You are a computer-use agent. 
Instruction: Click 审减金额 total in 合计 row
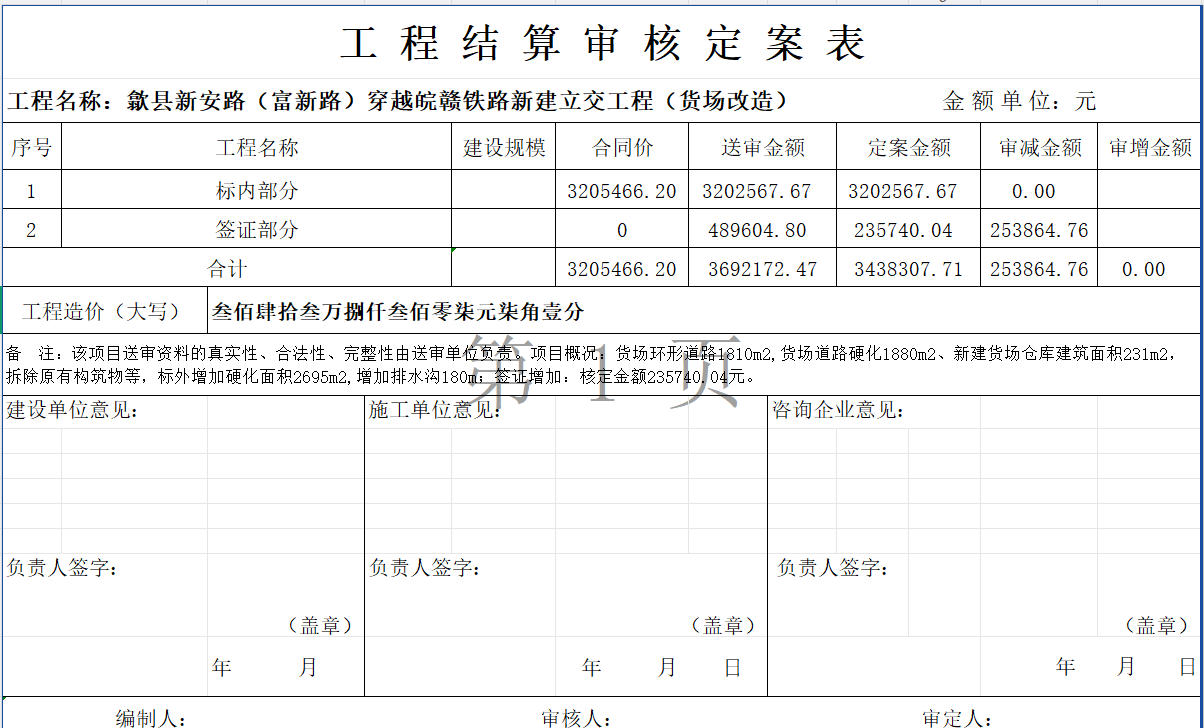pyautogui.click(x=1040, y=268)
